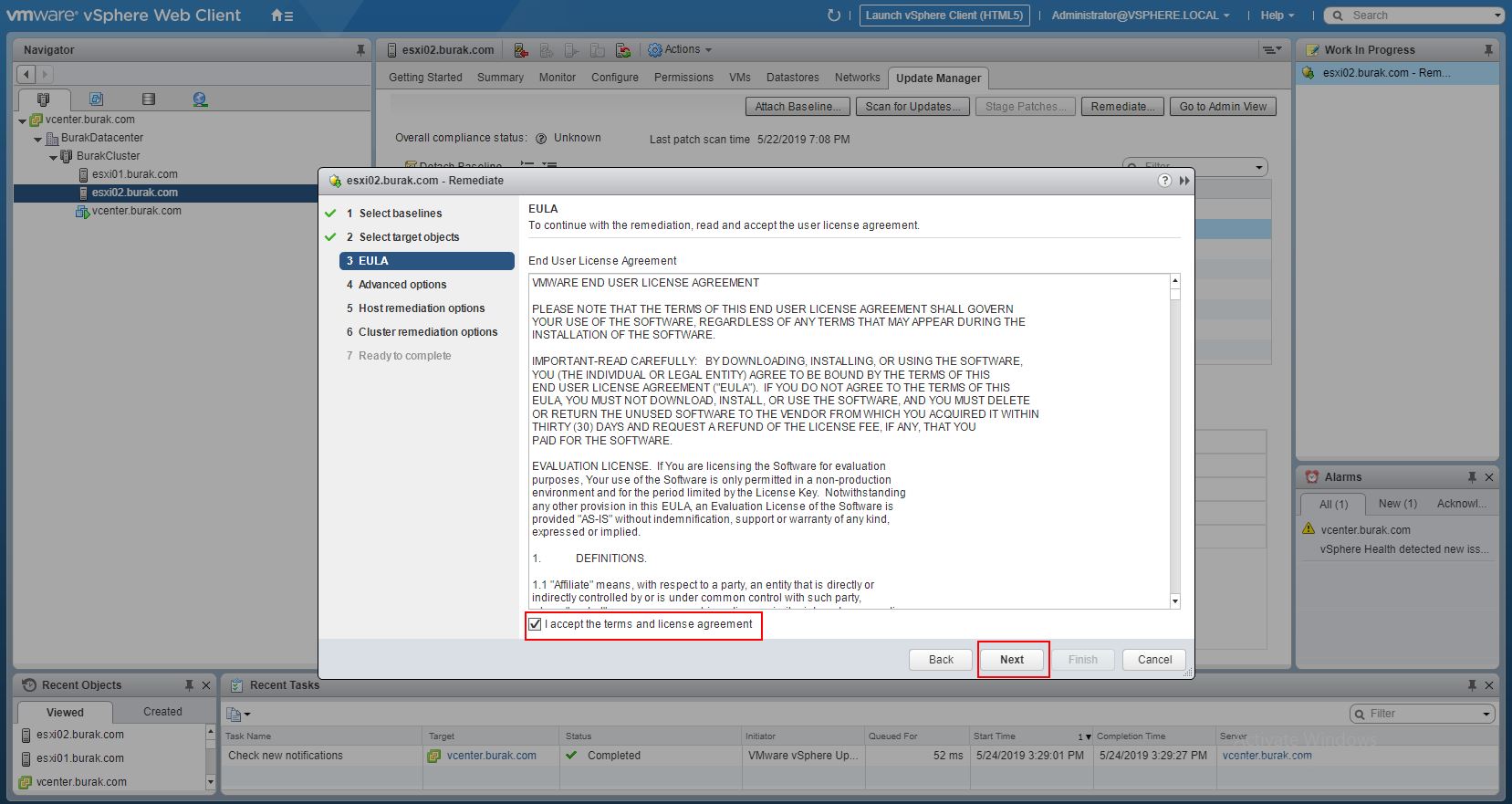Viewport: 1512px width, 804px height.
Task: Switch to Hosts and Clusters view icon
Action: tap(43, 99)
